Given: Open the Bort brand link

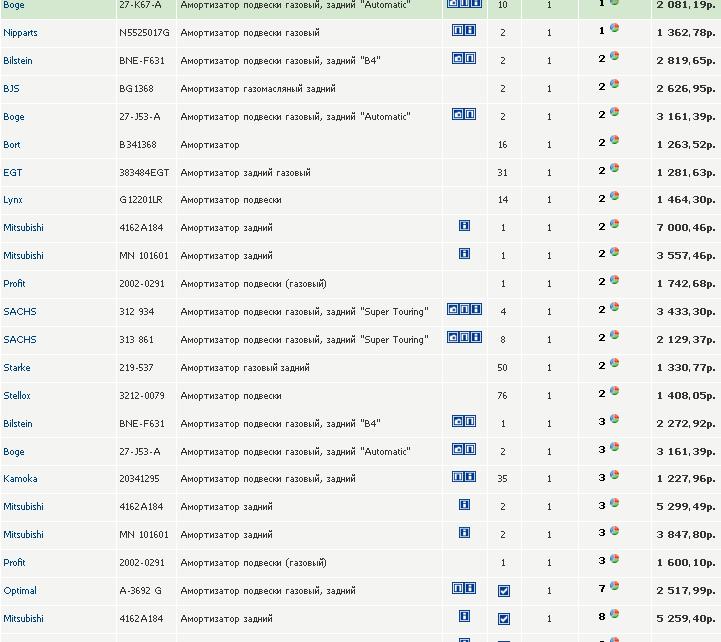Looking at the screenshot, I should [x=12, y=144].
